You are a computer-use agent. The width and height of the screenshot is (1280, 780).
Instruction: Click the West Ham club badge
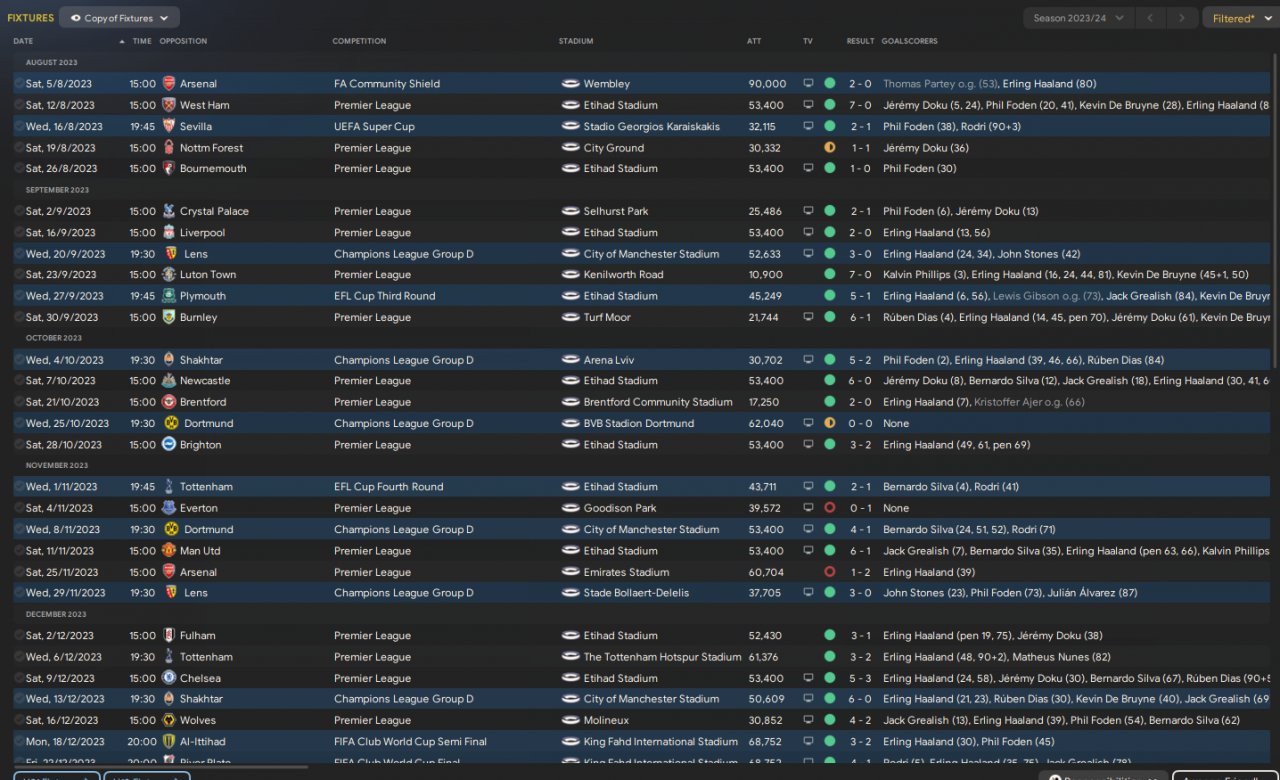(168, 105)
